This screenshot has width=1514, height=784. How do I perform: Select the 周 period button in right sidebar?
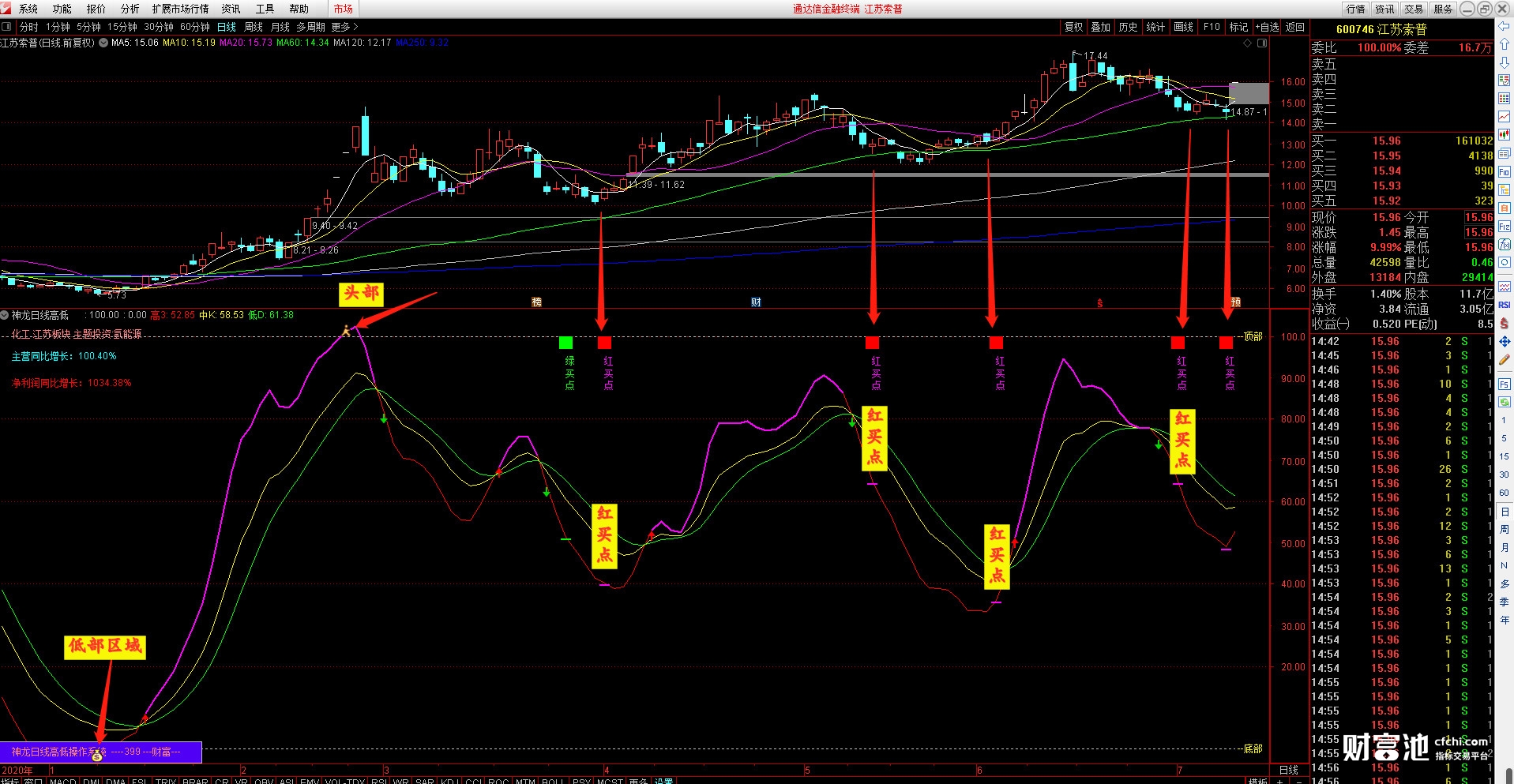click(x=1504, y=529)
